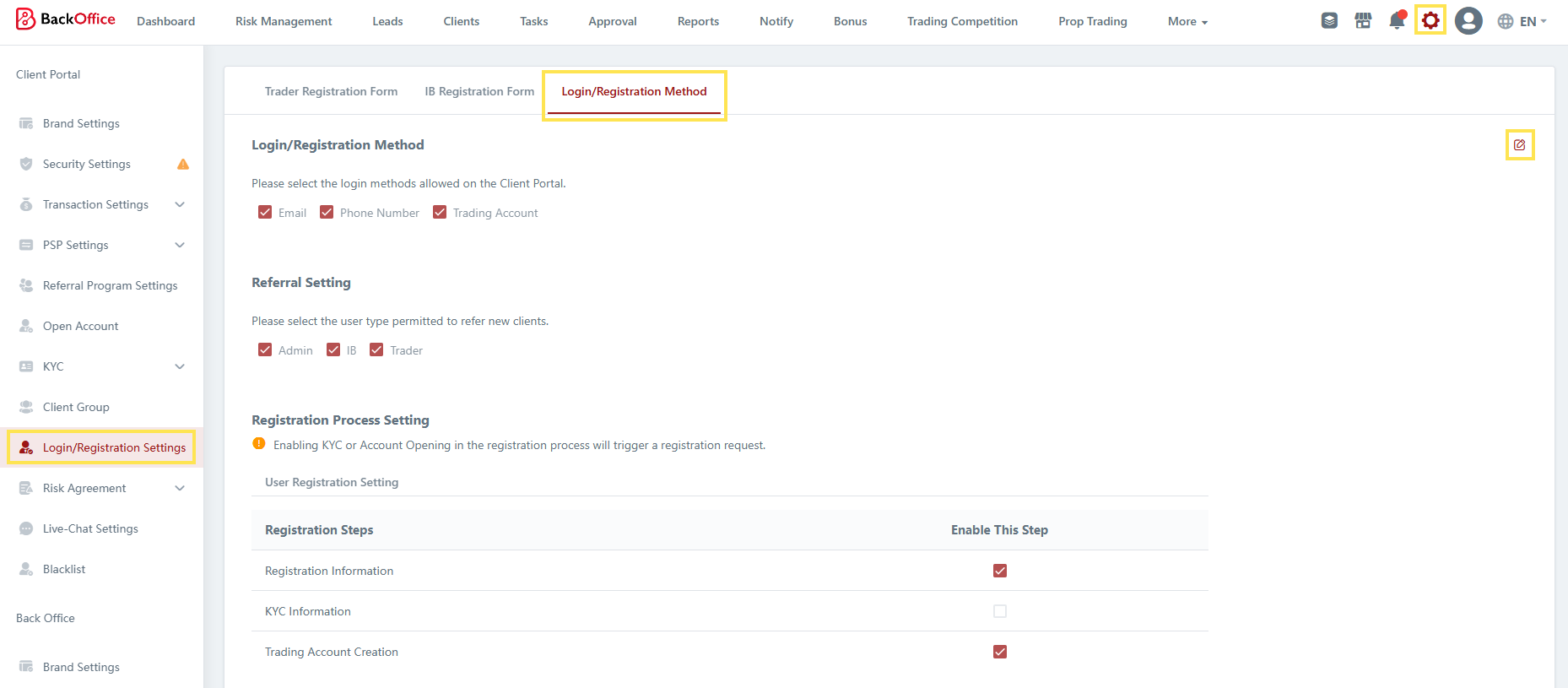Screen dimensions: 1568x688
Task: Click the BackOffice logo
Action: (x=66, y=19)
